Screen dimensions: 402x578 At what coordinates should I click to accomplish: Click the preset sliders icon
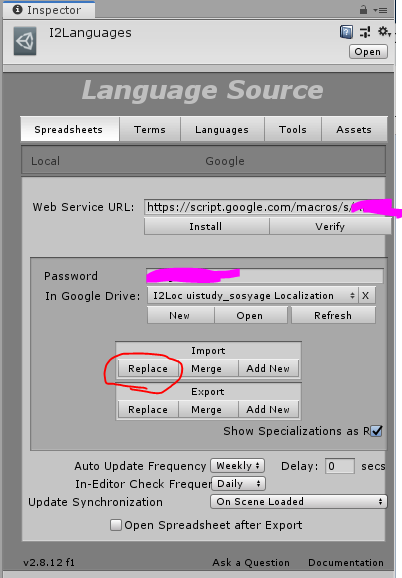click(x=365, y=32)
